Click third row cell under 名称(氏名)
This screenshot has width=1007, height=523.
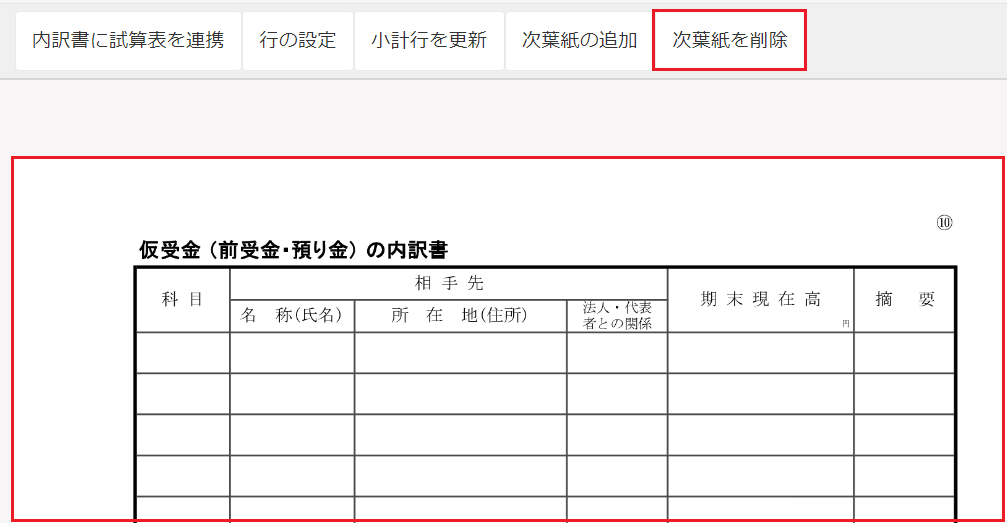(x=292, y=435)
